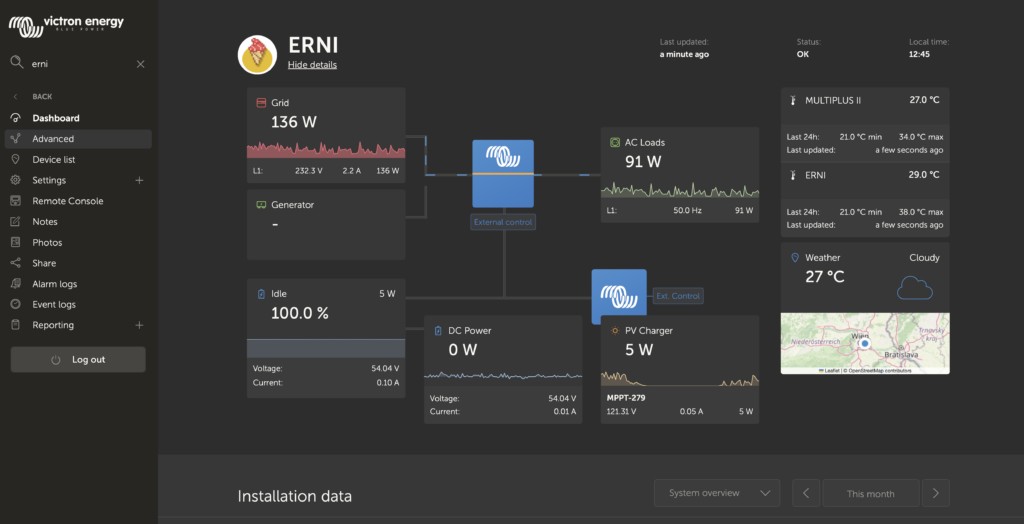Click the battery icon in Idle widget
Screen dimensions: 1024x524
(261, 294)
